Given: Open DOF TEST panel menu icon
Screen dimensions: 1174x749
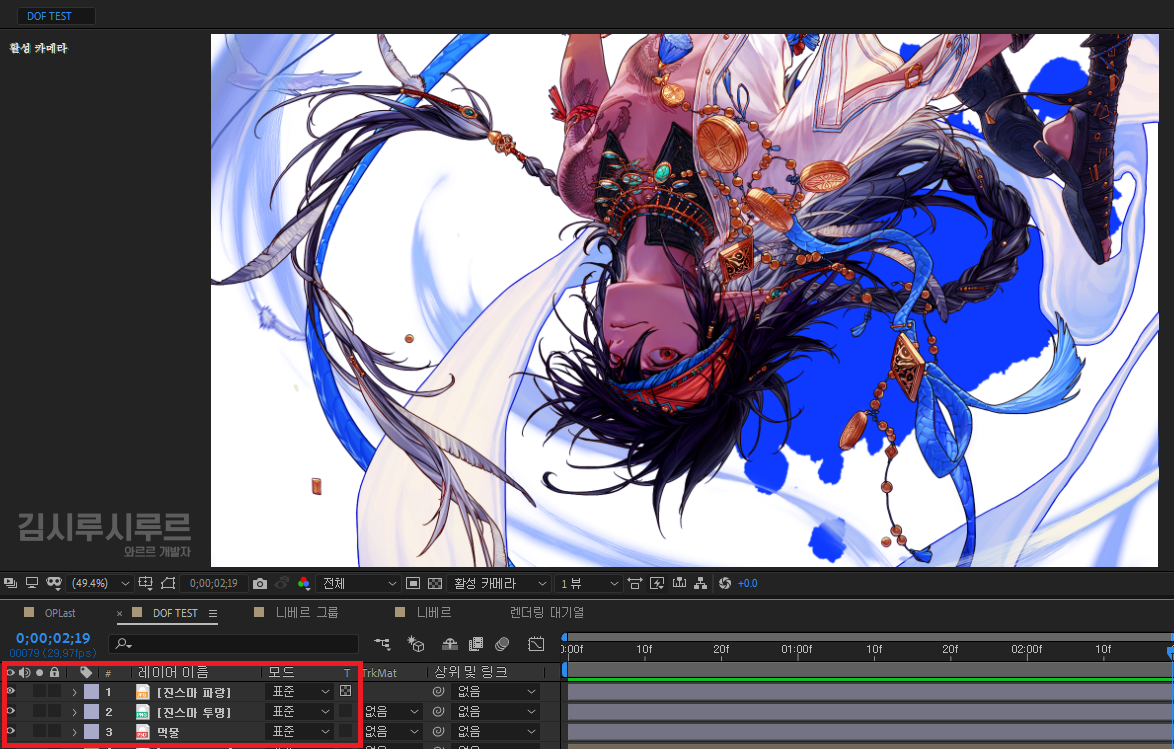Looking at the screenshot, I should (213, 613).
